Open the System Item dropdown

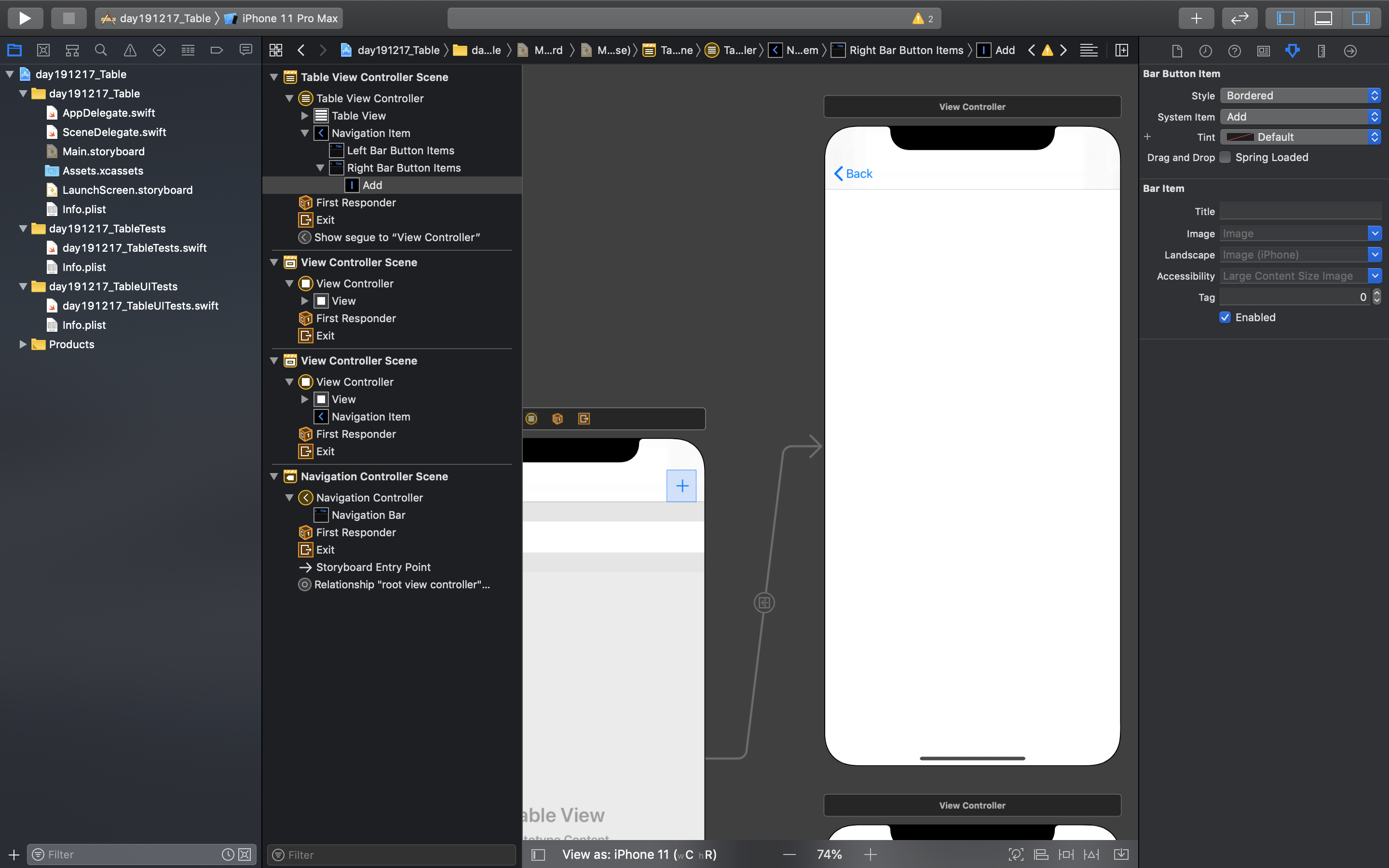coord(1299,117)
